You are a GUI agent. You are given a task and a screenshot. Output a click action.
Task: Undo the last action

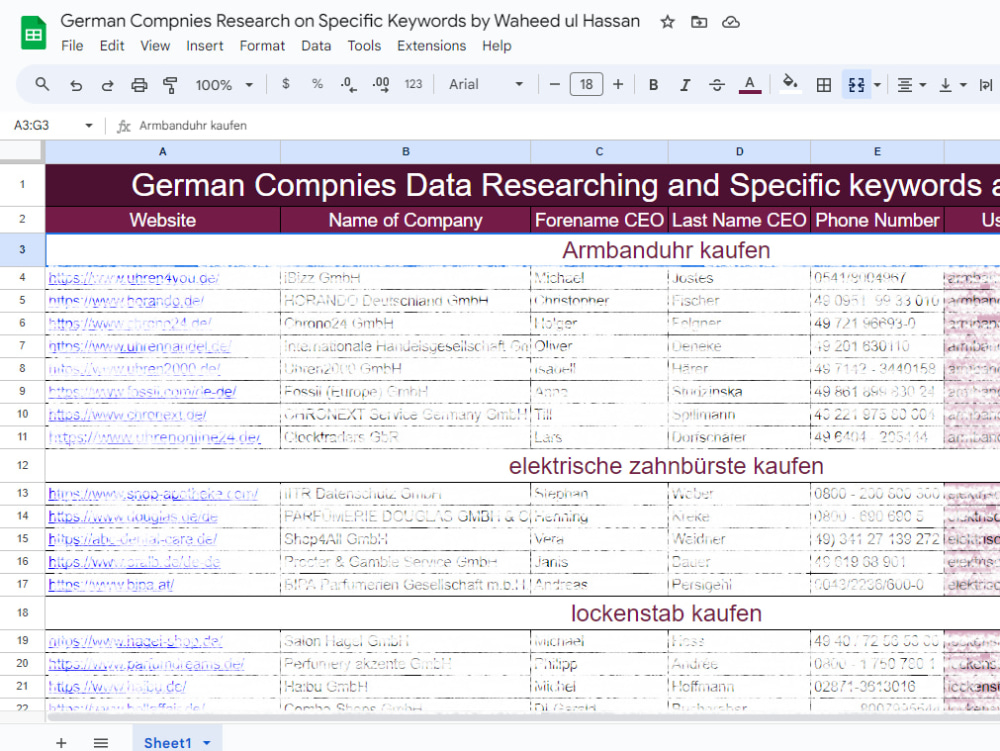(x=75, y=85)
